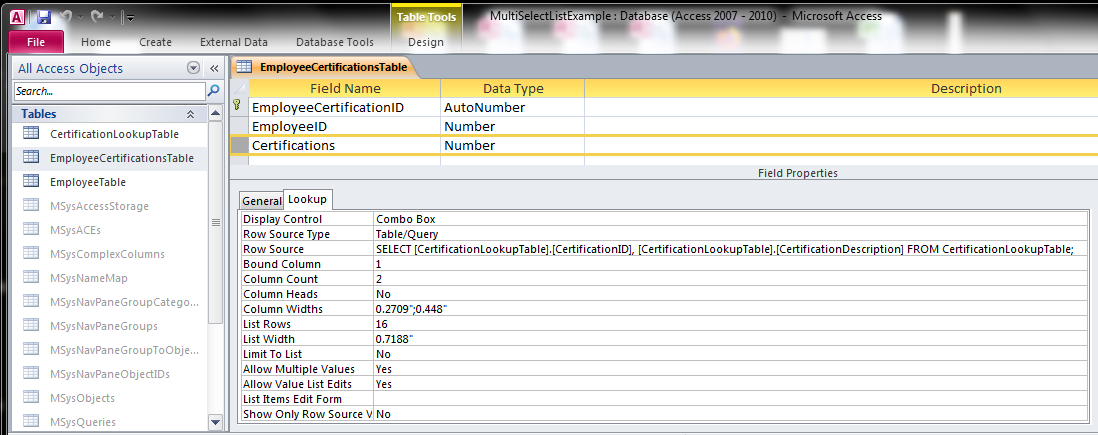Click the Show Only Row Source Values field

point(730,413)
